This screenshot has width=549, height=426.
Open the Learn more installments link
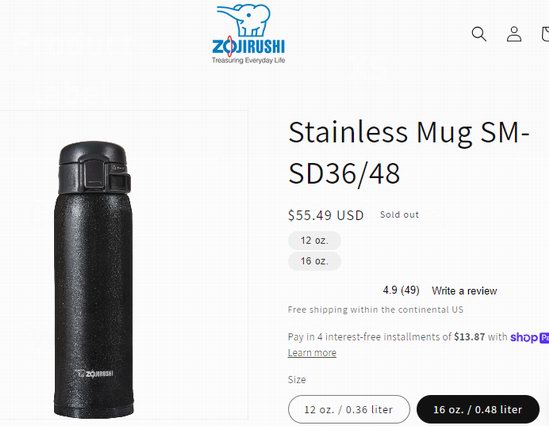point(312,352)
